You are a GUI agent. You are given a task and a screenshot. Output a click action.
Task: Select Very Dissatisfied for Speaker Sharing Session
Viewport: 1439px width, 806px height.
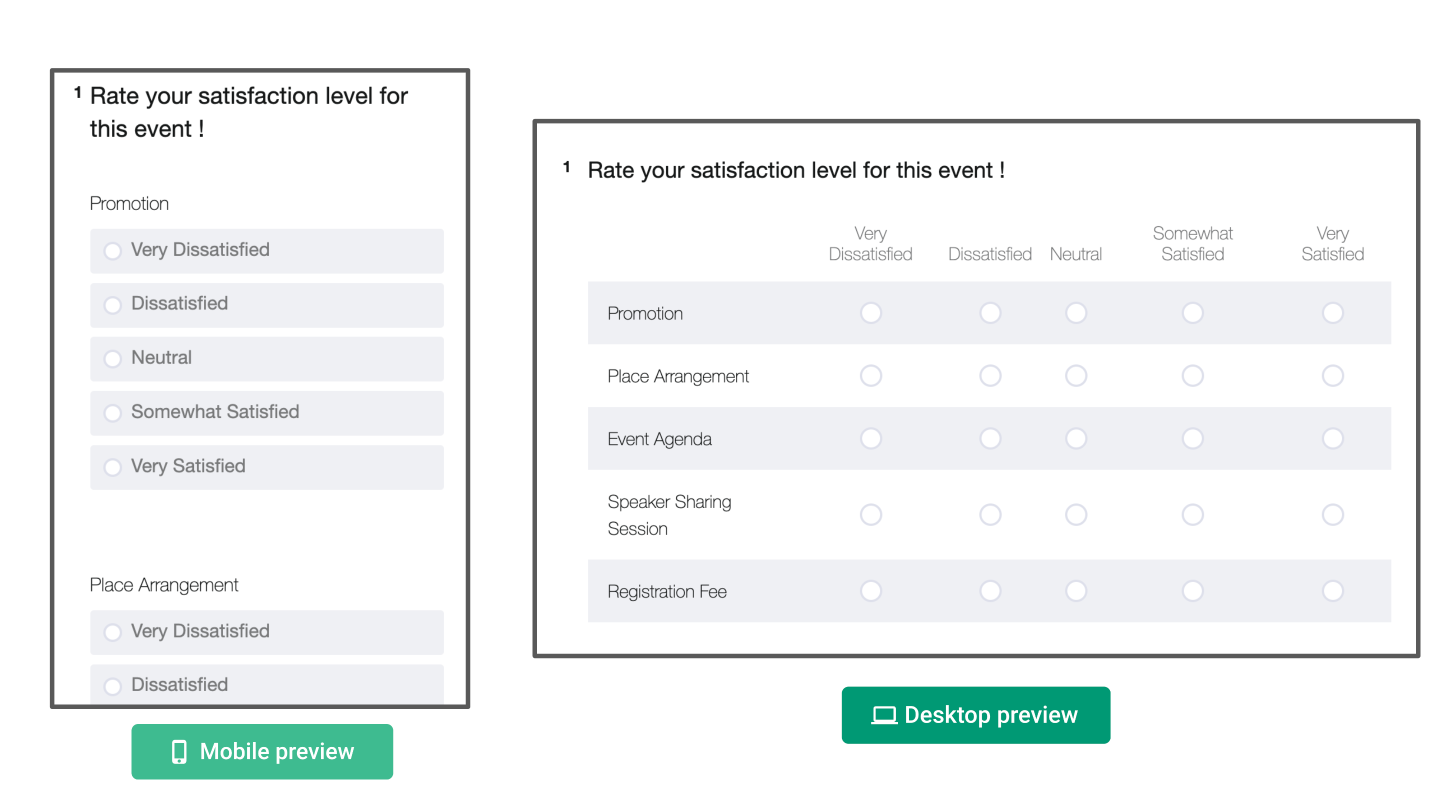click(870, 514)
